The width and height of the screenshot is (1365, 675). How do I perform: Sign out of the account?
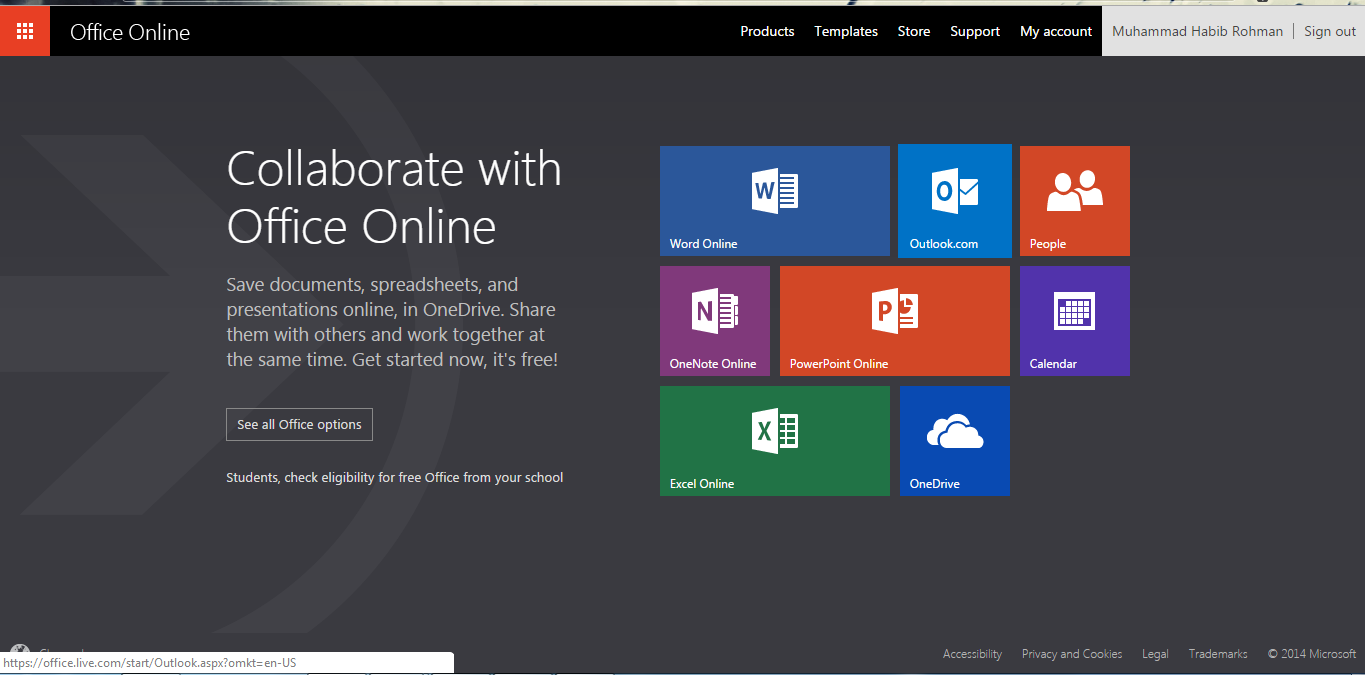coord(1330,31)
